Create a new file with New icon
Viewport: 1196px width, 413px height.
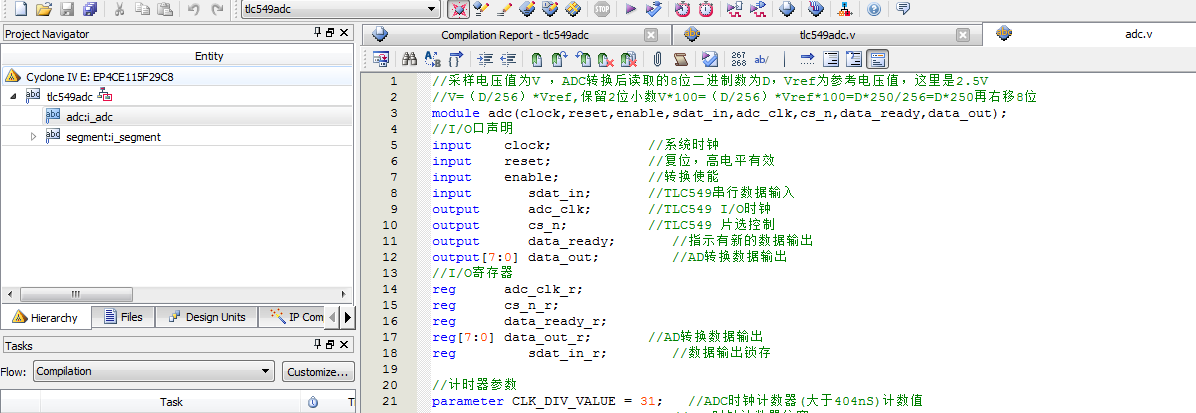21,9
